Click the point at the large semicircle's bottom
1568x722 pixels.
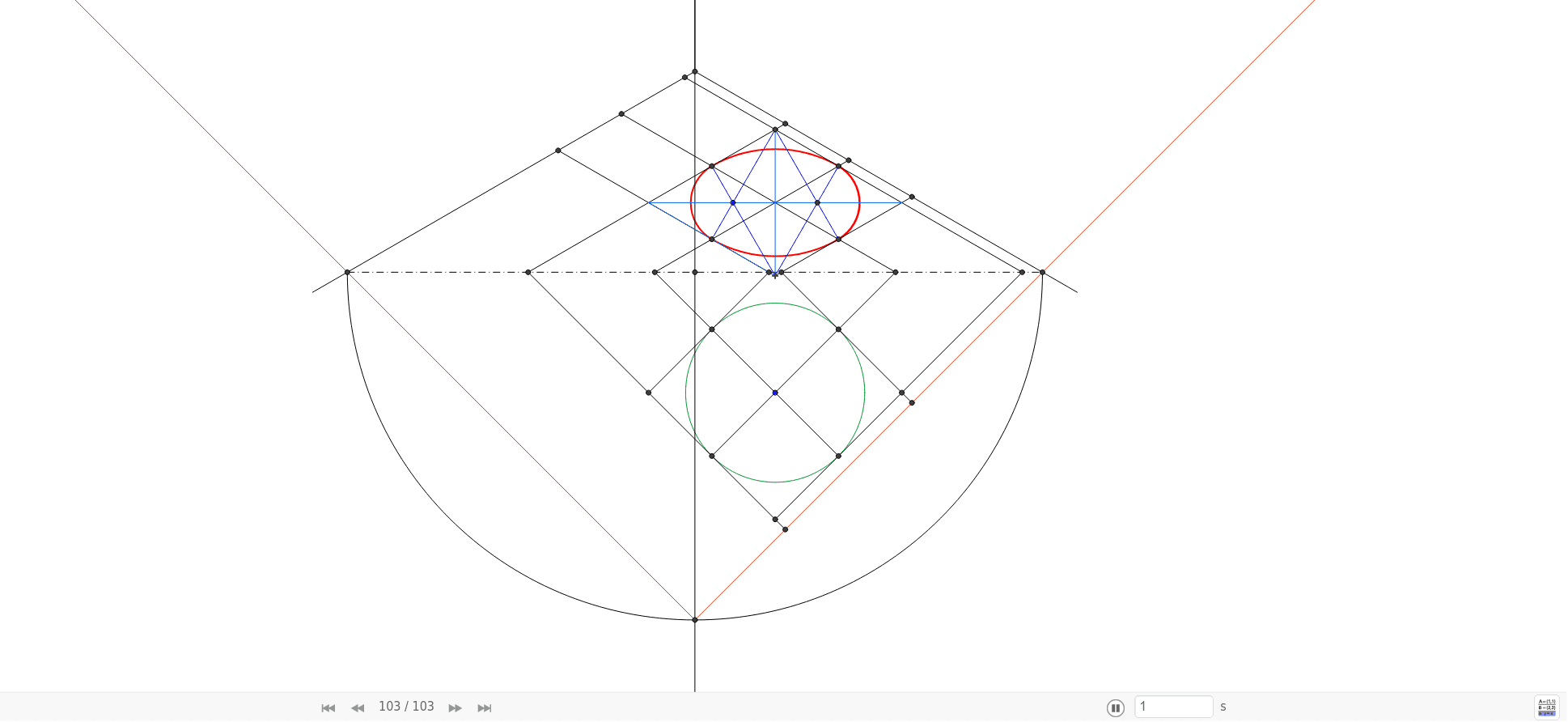695,620
